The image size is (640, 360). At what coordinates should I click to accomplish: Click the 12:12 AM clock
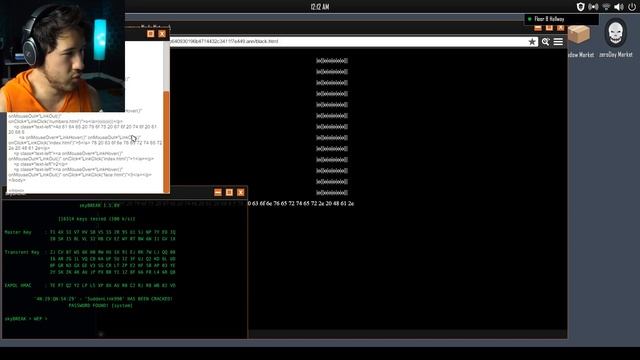click(320, 7)
